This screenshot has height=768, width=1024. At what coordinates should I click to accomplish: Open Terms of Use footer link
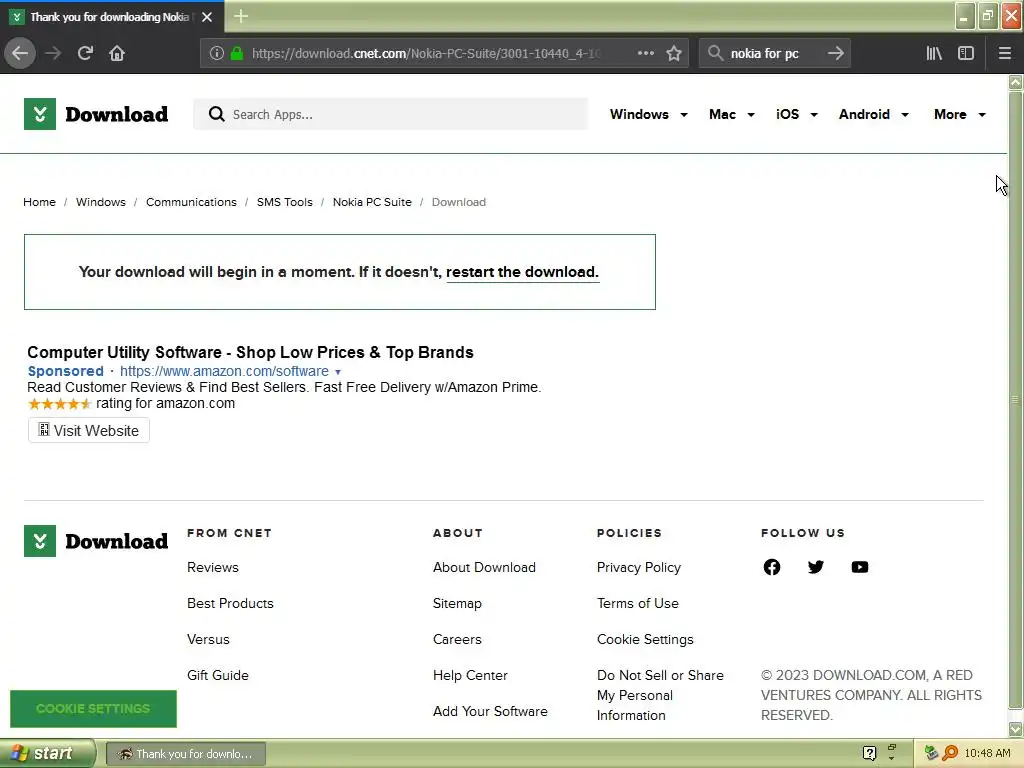click(x=637, y=603)
